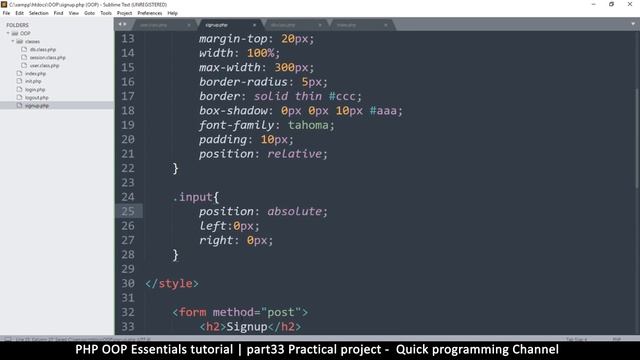The image size is (640, 360).
Task: Click the OOP folder icon
Action: coord(15,33)
